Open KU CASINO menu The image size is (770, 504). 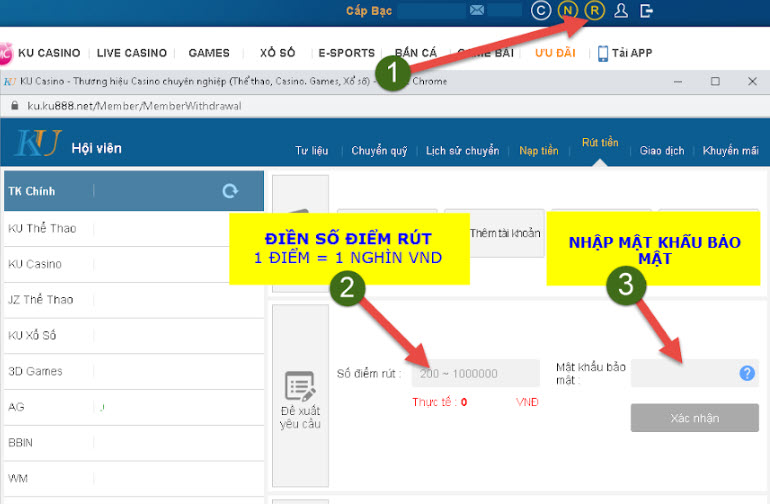[49, 53]
